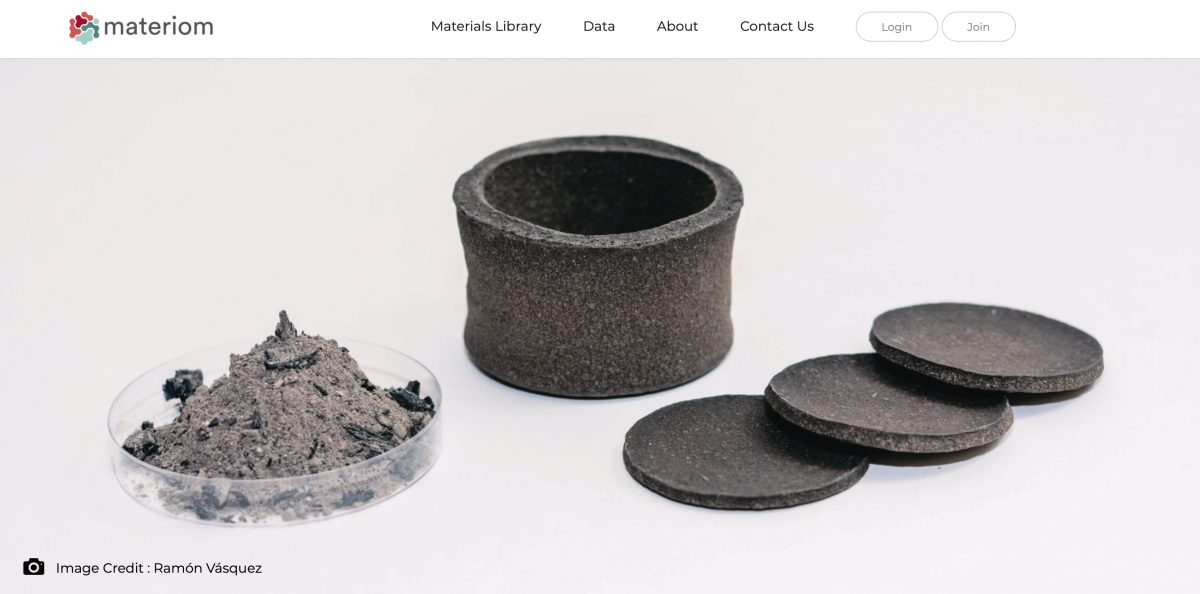This screenshot has width=1200, height=594.
Task: Click the blank header area right of Join
Action: tap(1100, 28)
